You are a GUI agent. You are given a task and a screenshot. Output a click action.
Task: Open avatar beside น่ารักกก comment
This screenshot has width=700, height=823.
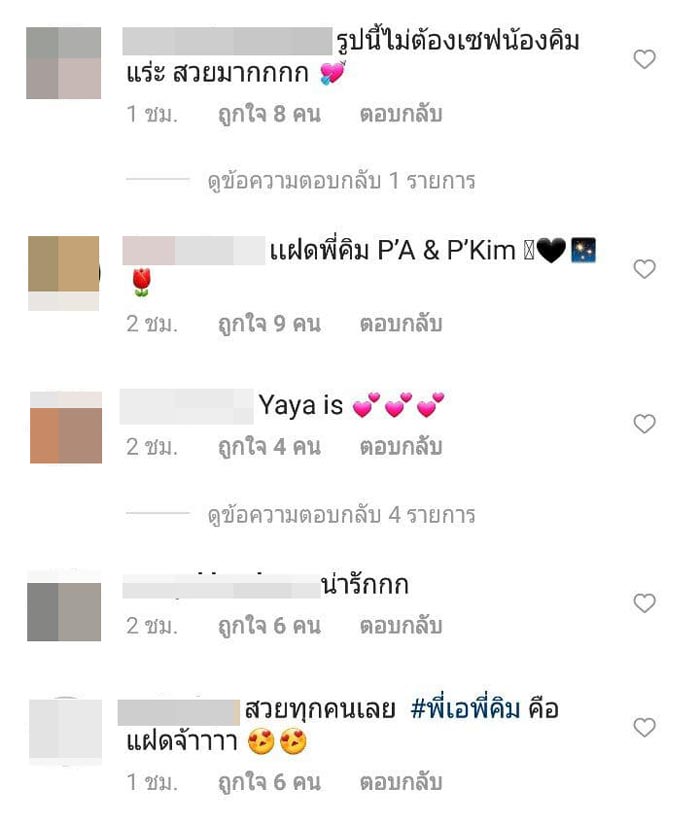tap(64, 611)
